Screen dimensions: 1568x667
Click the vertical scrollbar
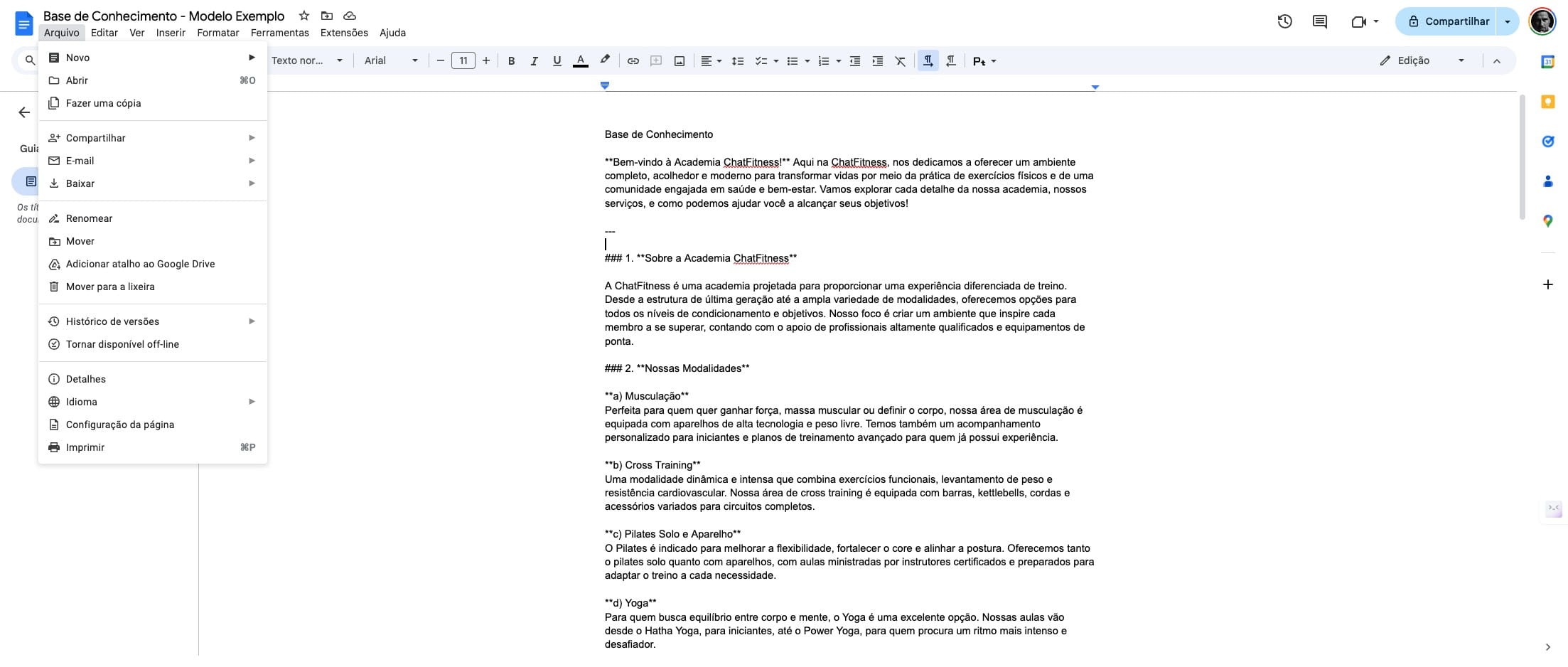[1522, 156]
